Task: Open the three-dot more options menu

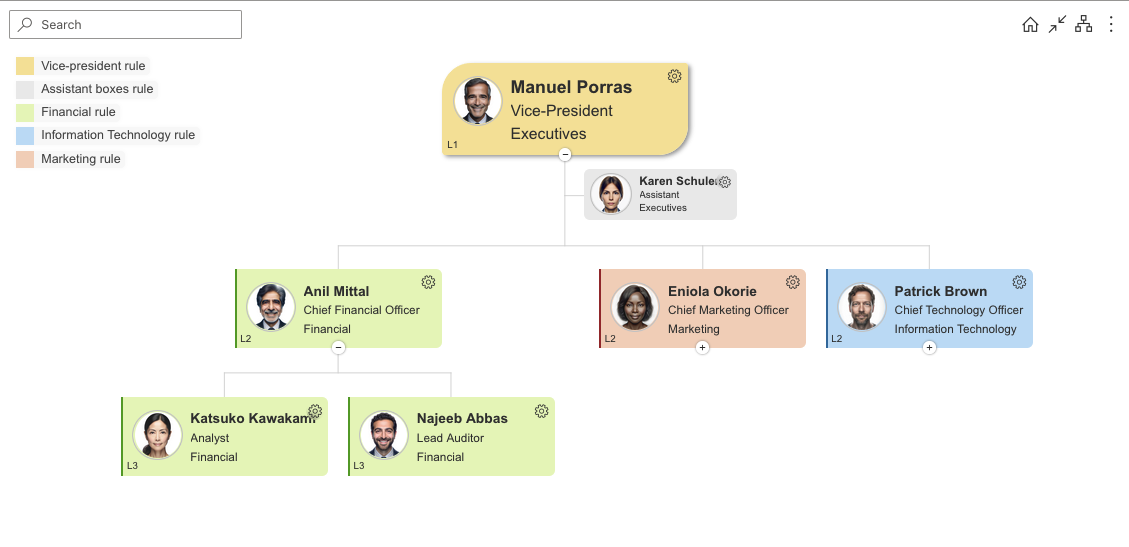Action: point(1110,25)
